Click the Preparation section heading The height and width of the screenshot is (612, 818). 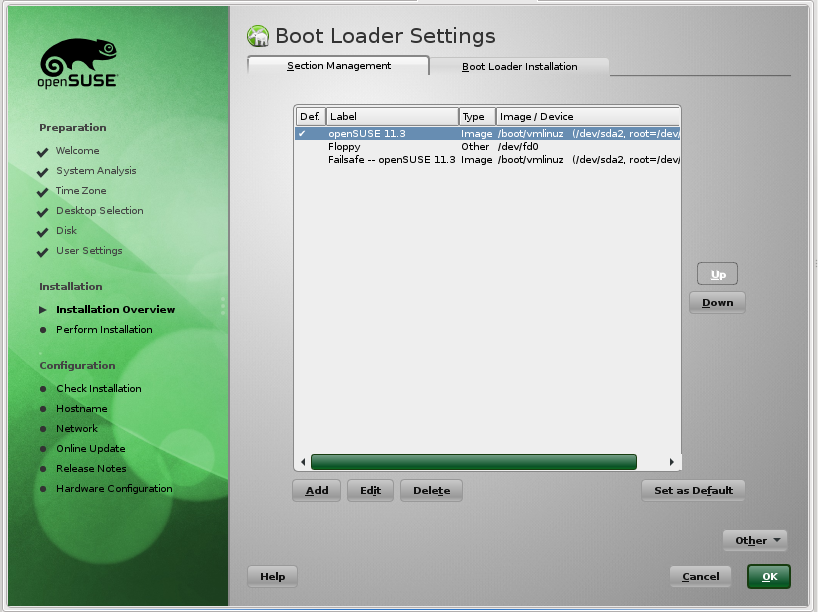tap(73, 128)
